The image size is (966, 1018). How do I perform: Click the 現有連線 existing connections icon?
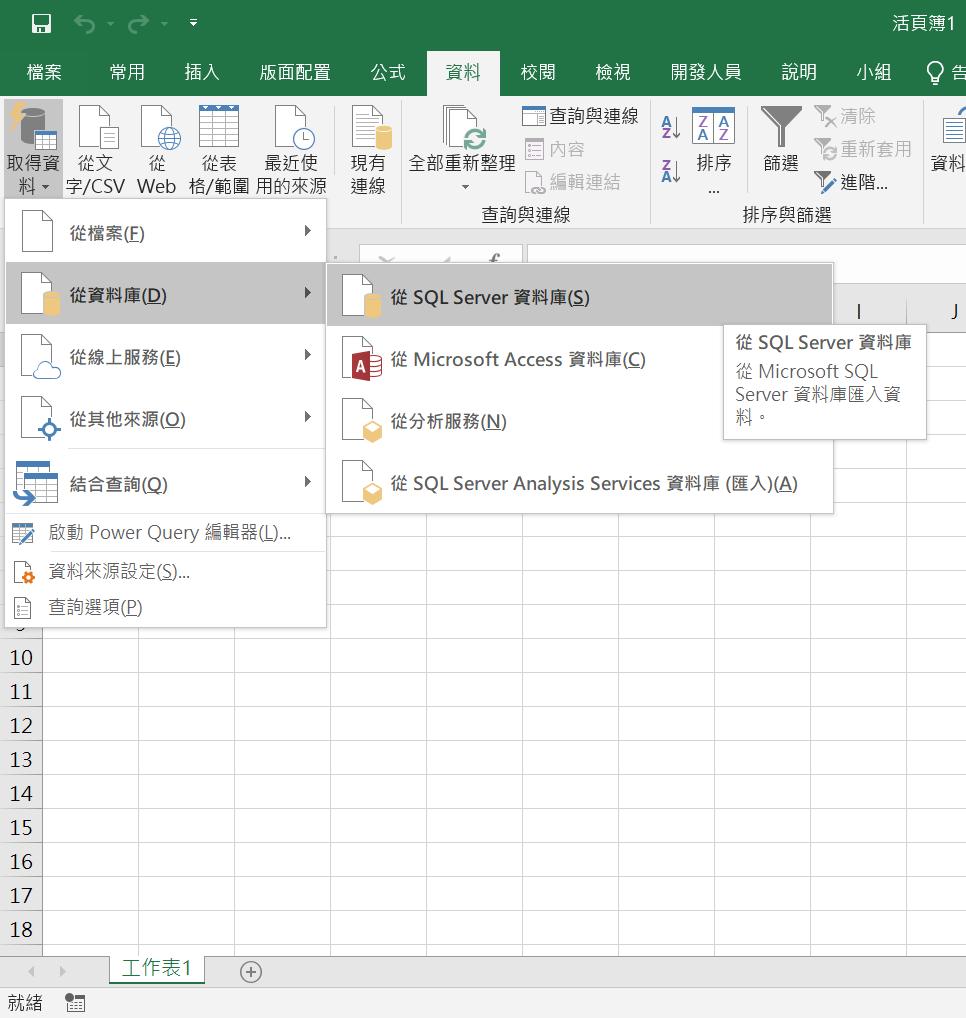368,149
